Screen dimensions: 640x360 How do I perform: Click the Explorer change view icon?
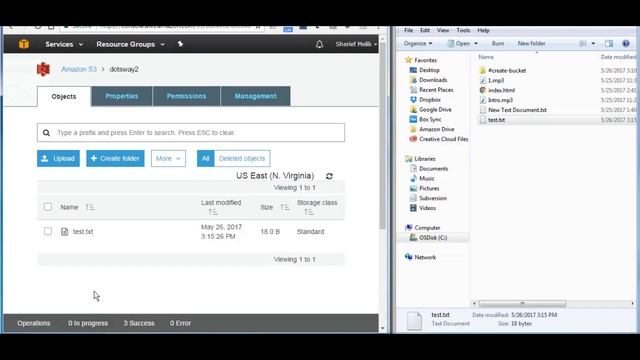tap(583, 43)
